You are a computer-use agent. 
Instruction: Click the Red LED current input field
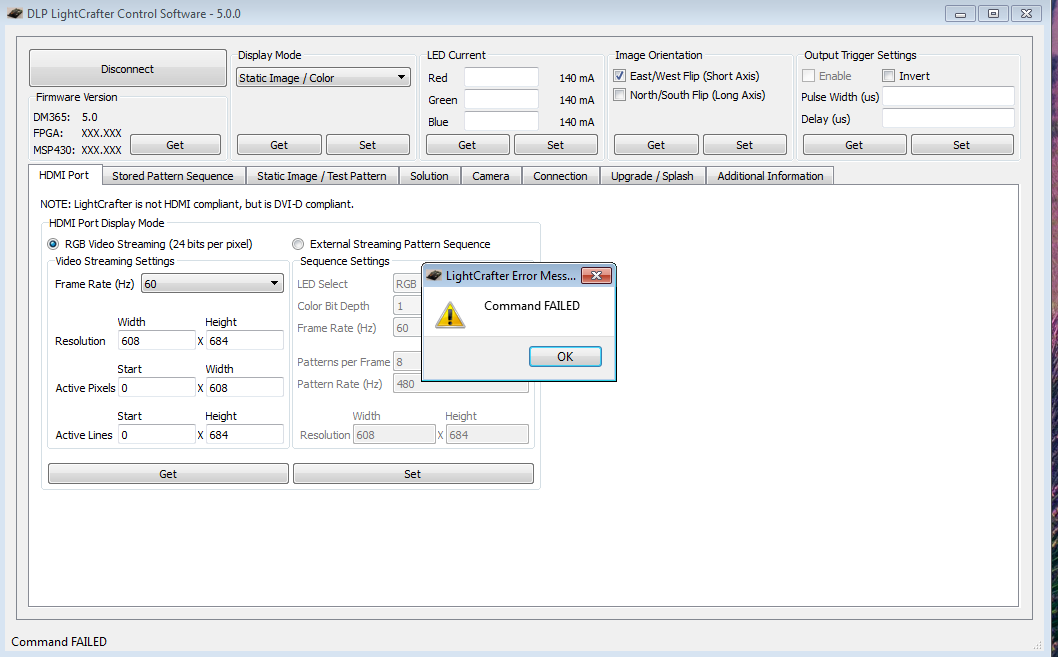click(501, 78)
